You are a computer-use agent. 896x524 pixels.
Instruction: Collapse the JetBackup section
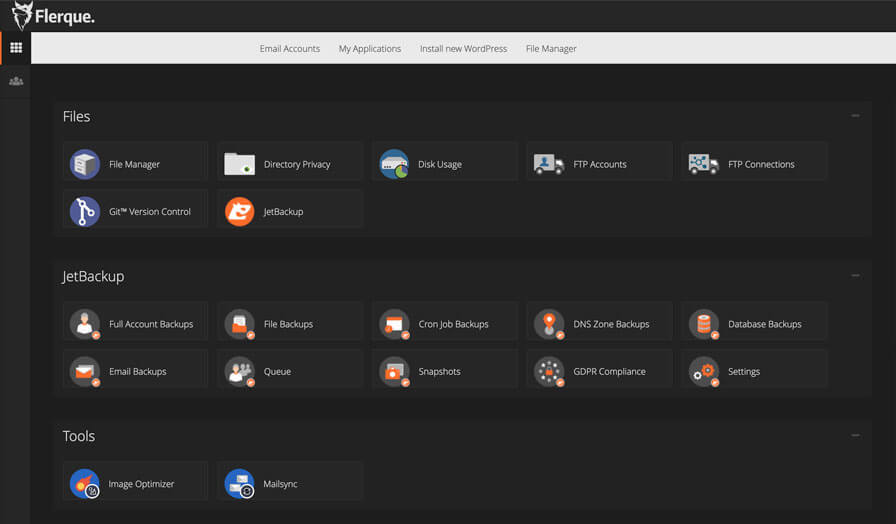(855, 276)
